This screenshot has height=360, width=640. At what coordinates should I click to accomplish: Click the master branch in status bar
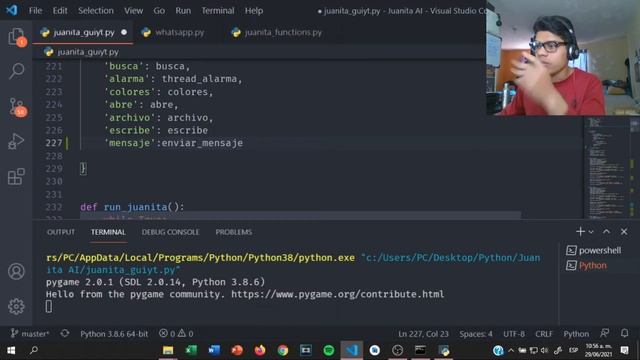[x=30, y=333]
